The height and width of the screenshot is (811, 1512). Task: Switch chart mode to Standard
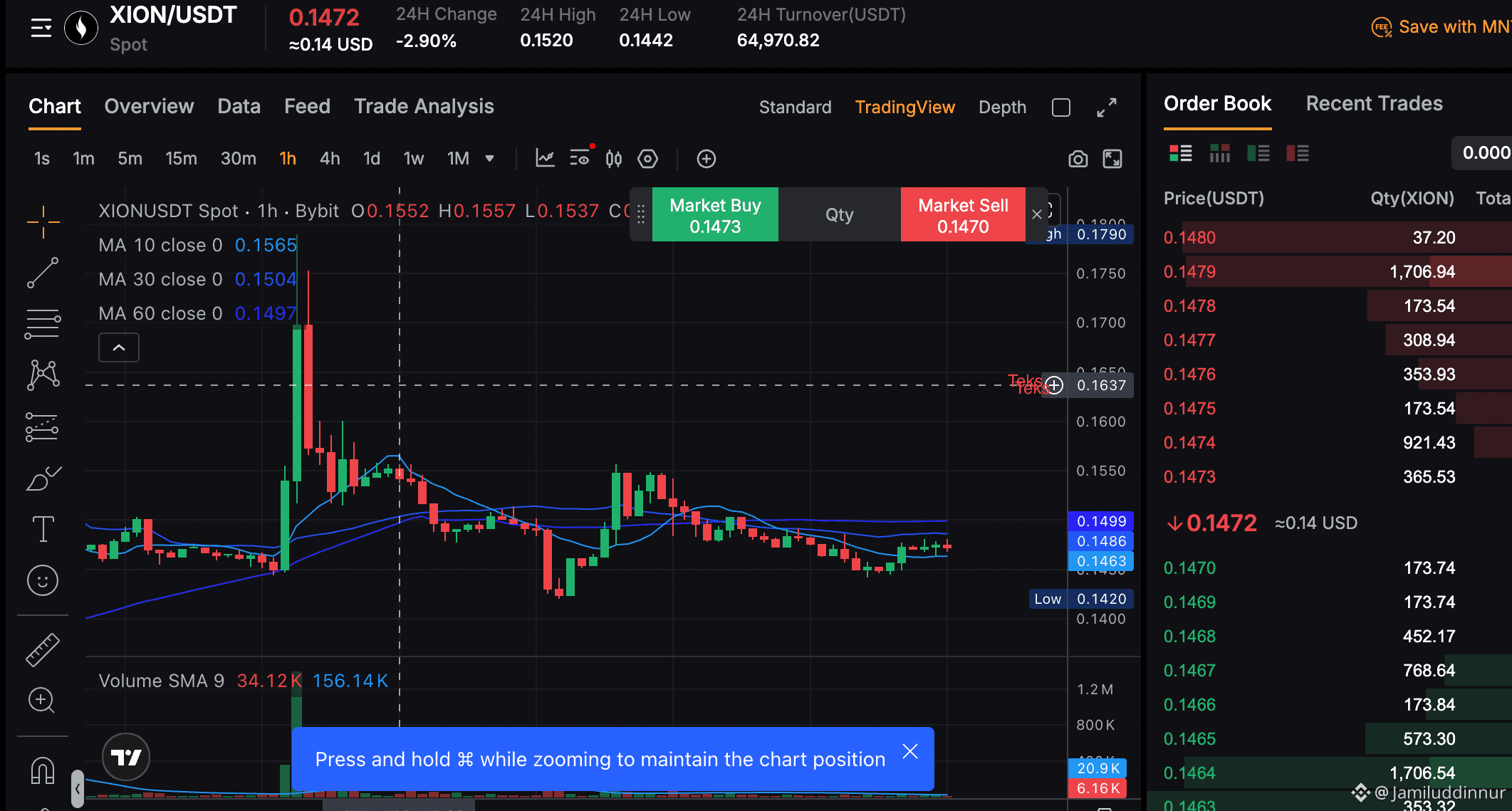795,108
